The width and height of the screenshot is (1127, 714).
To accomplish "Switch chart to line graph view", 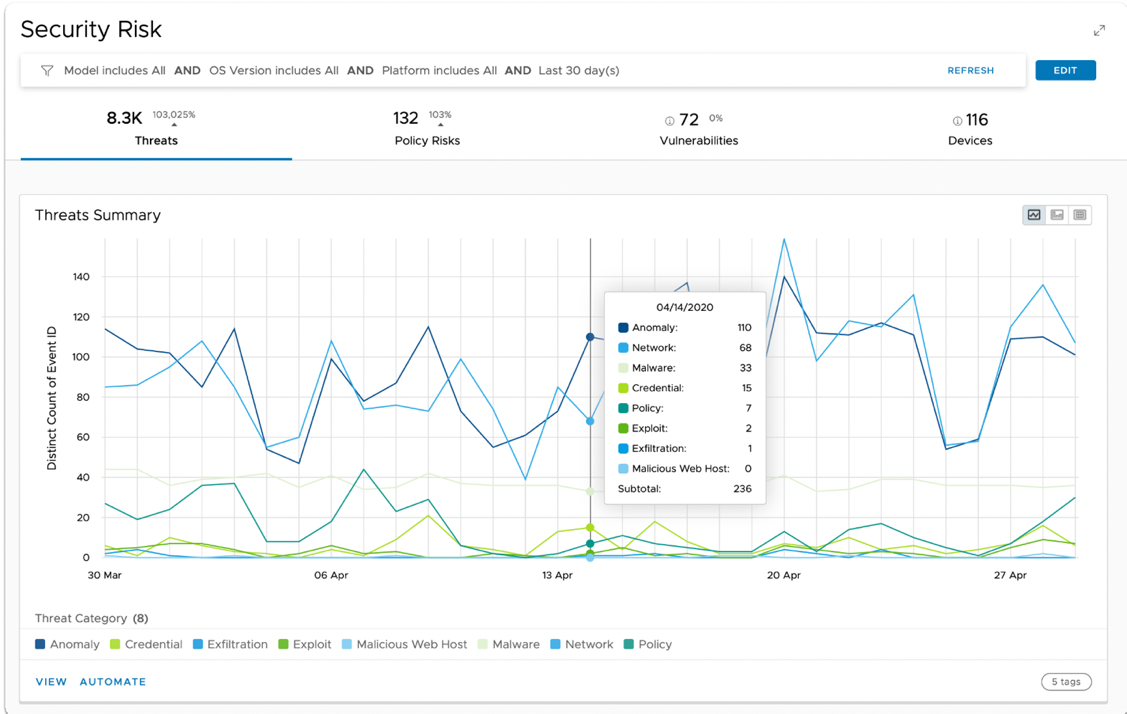I will (x=1033, y=214).
